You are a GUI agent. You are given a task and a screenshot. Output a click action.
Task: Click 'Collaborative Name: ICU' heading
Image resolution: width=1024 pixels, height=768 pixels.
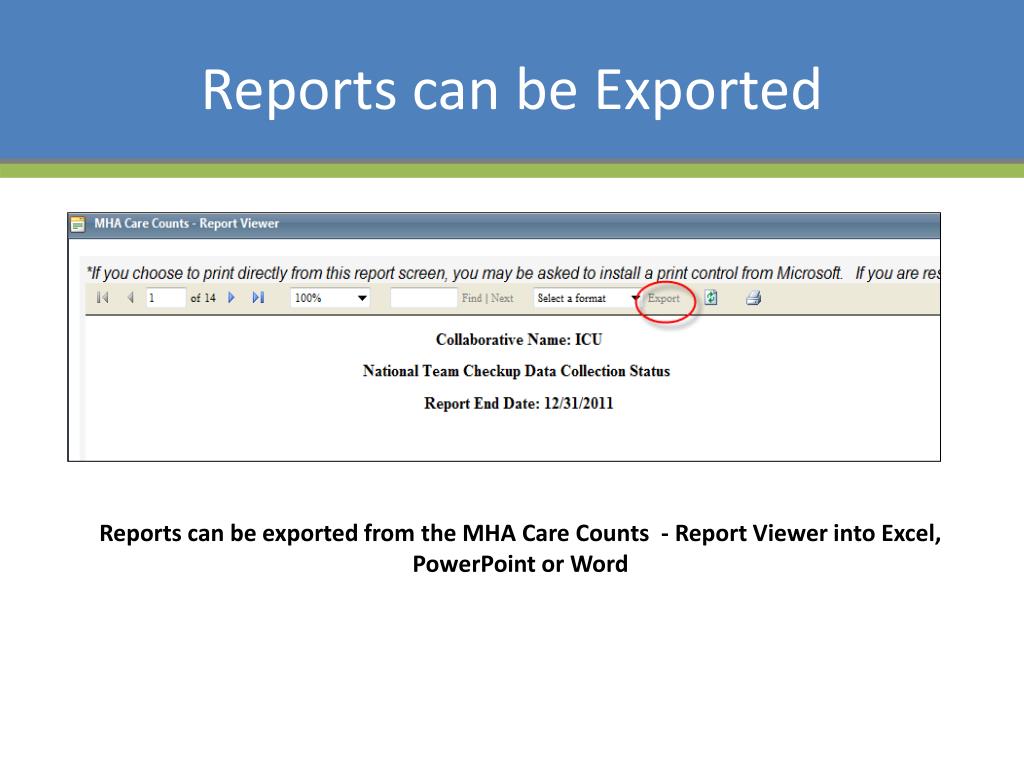pyautogui.click(x=519, y=340)
